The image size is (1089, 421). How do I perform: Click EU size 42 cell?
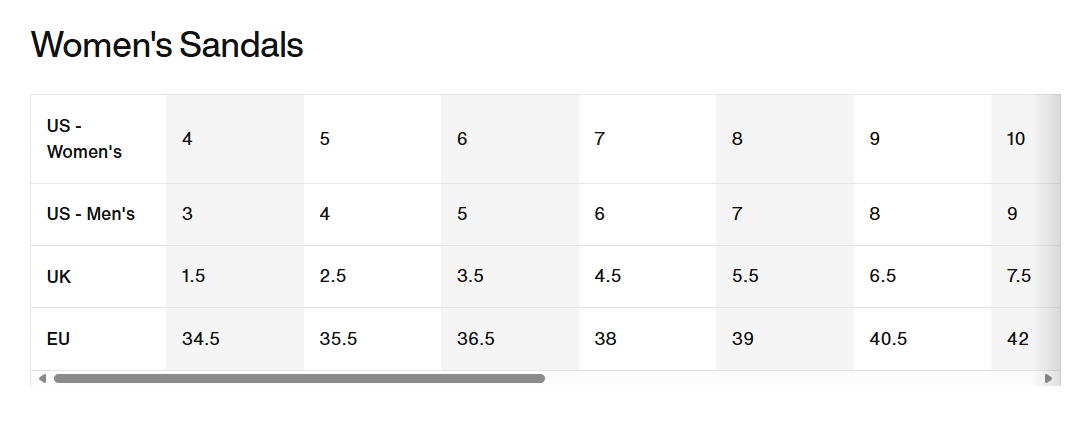(x=1026, y=339)
